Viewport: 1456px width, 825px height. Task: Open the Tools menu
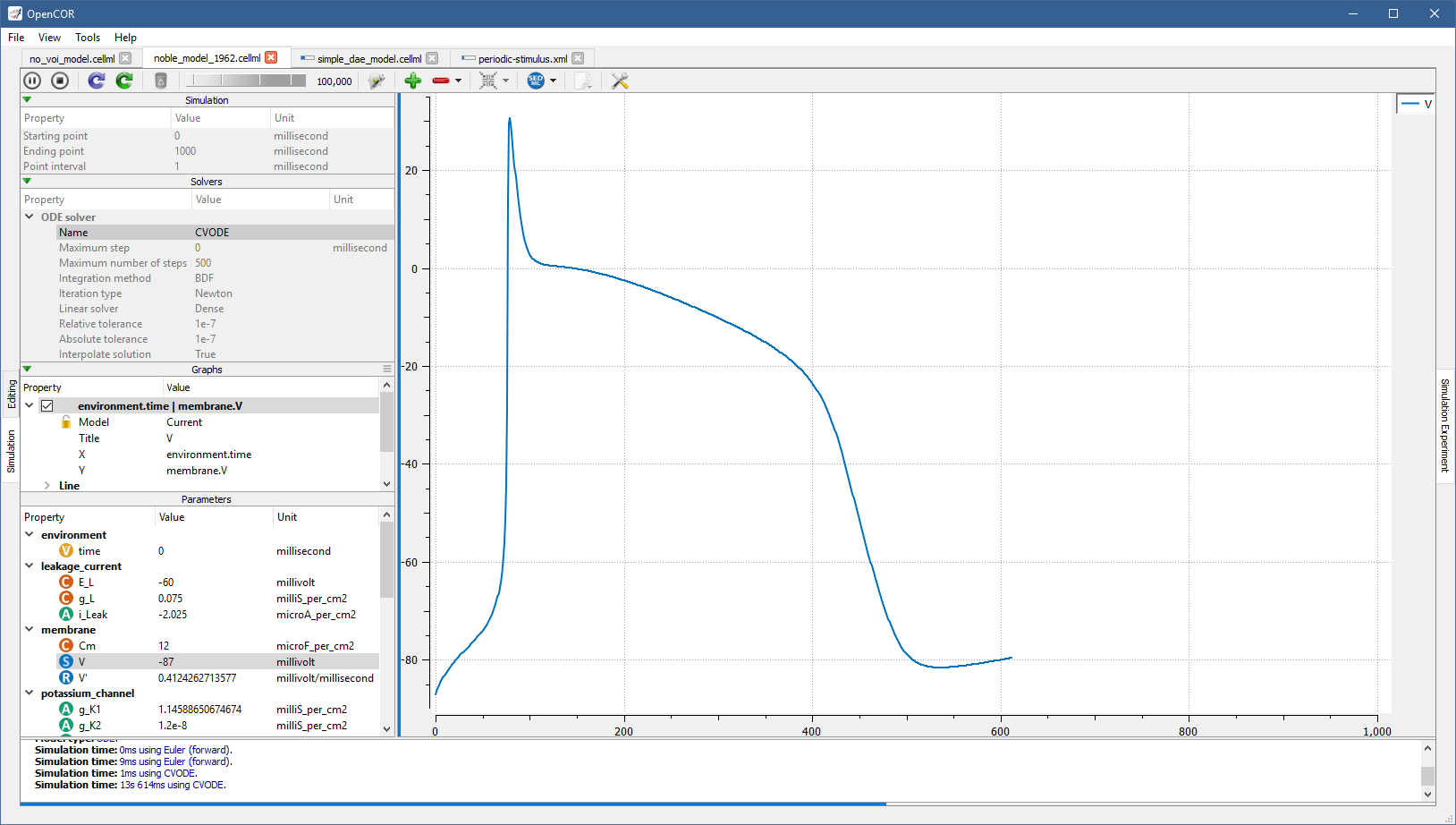tap(88, 38)
